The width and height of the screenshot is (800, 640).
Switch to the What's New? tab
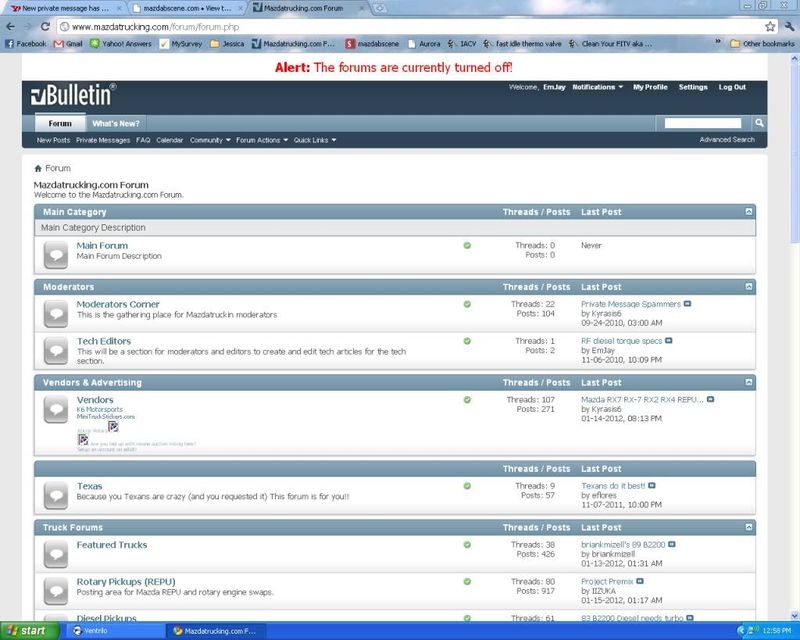tap(115, 123)
